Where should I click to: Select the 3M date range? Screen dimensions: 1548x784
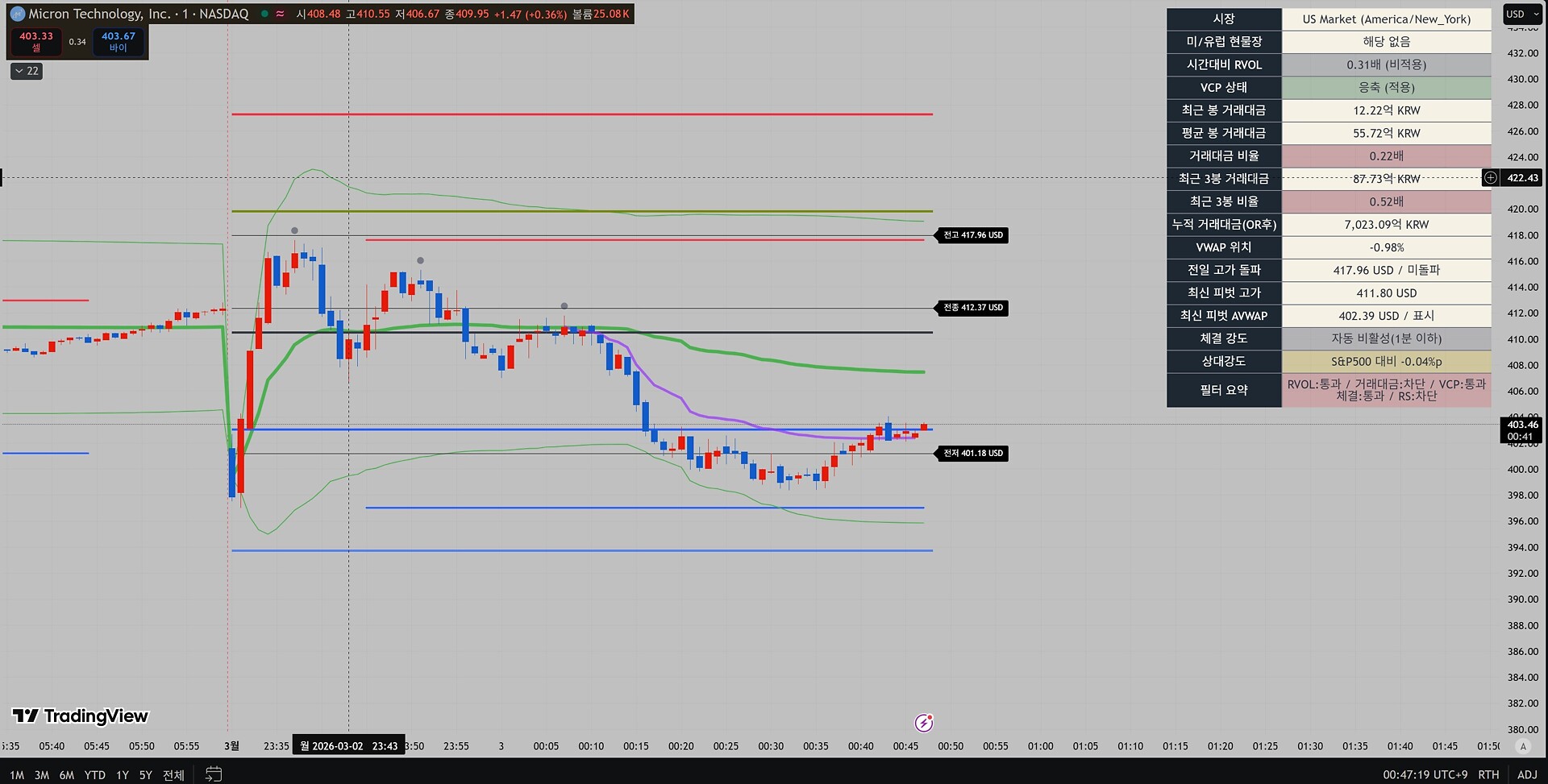42,775
